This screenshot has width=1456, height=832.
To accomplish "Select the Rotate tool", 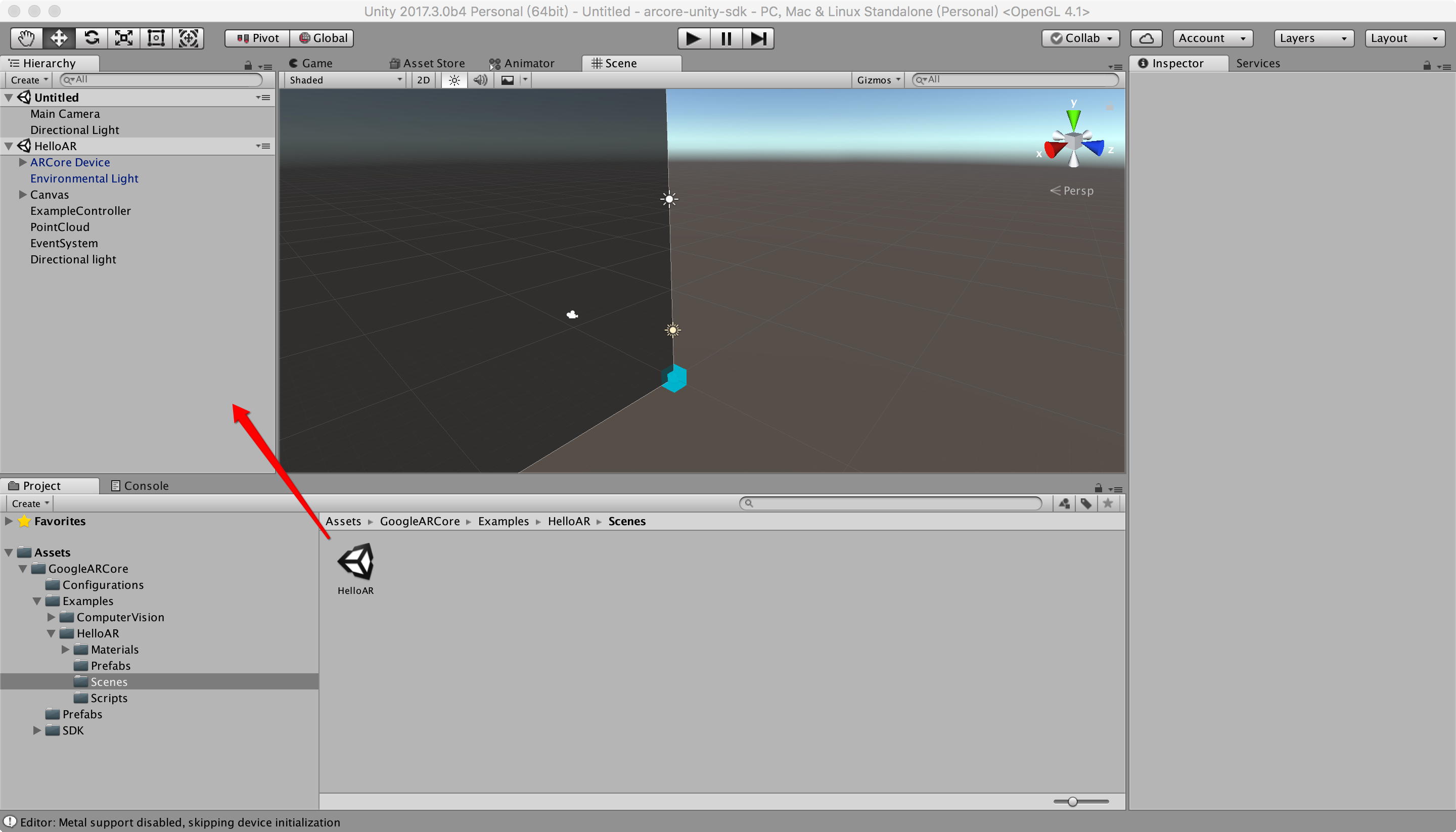I will click(90, 38).
